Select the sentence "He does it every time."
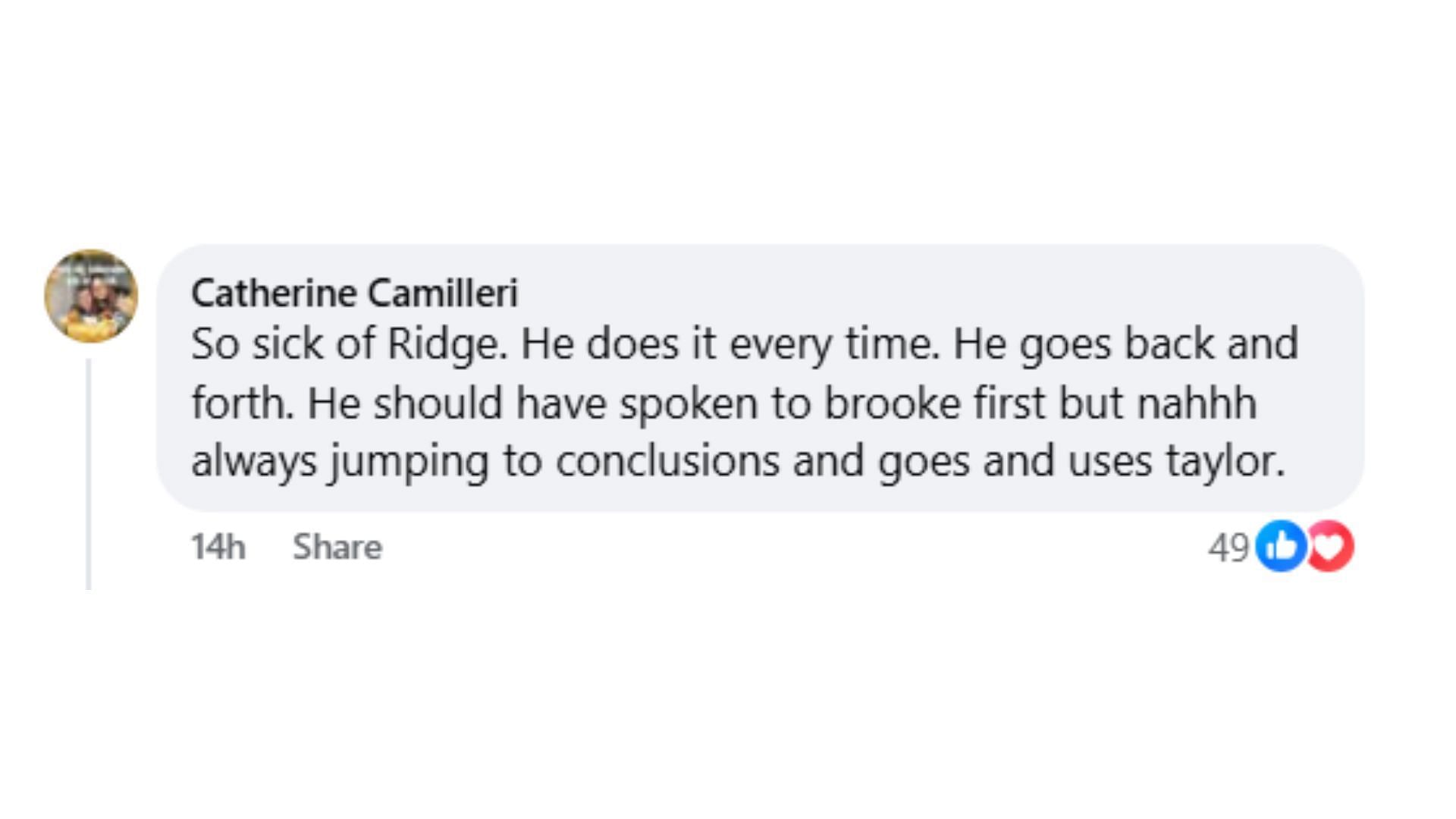1456x819 pixels. pos(730,345)
